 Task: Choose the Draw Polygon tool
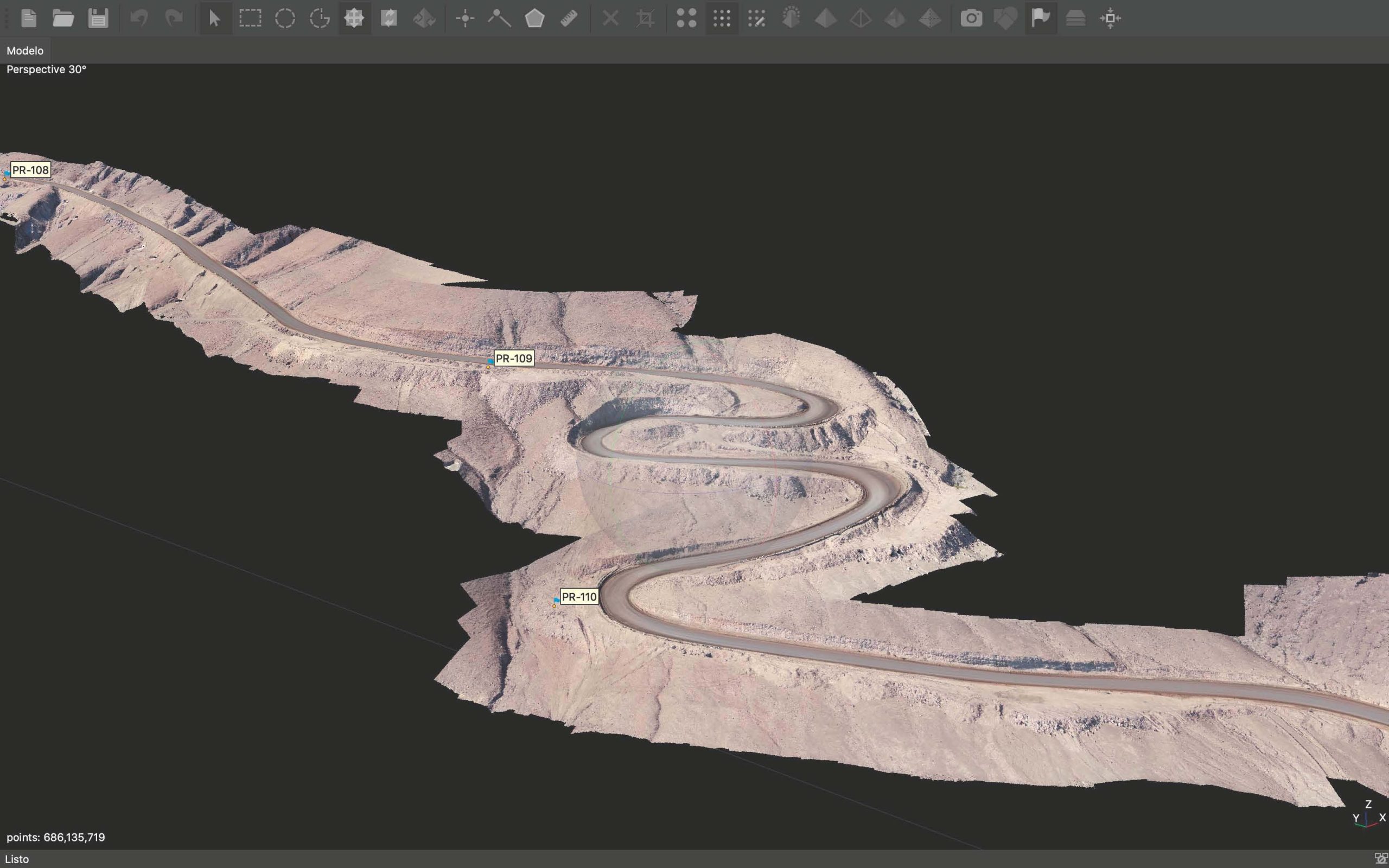[x=534, y=18]
